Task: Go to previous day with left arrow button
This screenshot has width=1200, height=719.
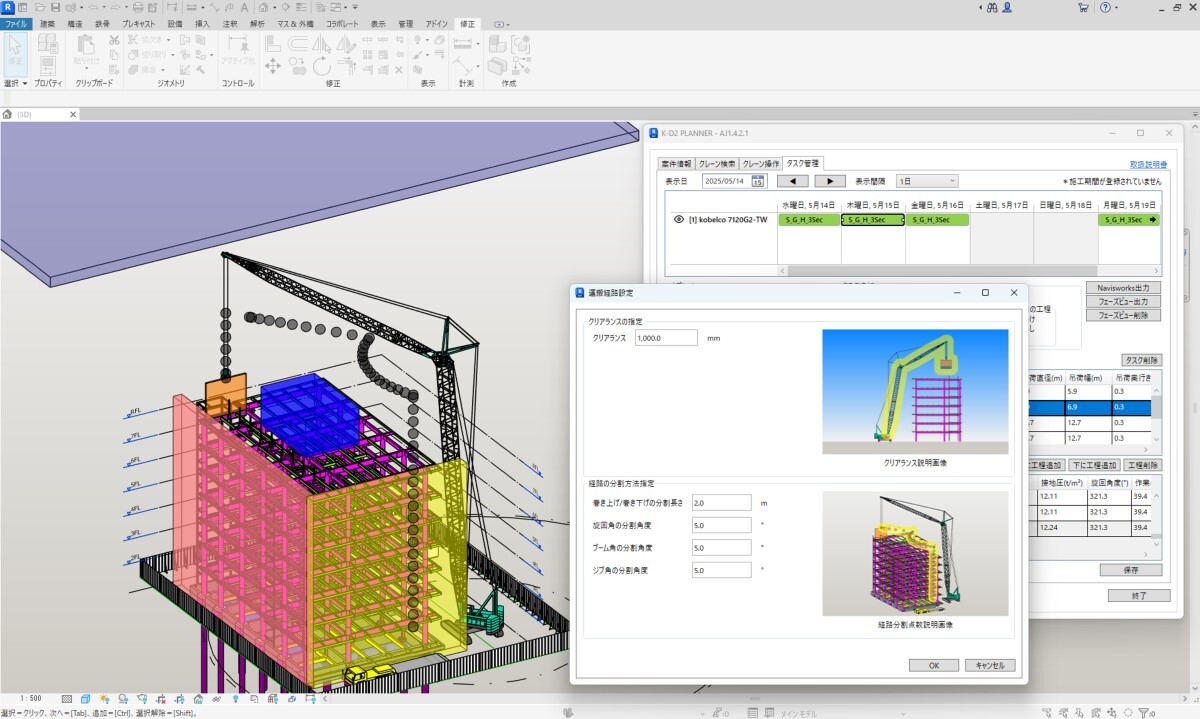Action: click(x=792, y=181)
